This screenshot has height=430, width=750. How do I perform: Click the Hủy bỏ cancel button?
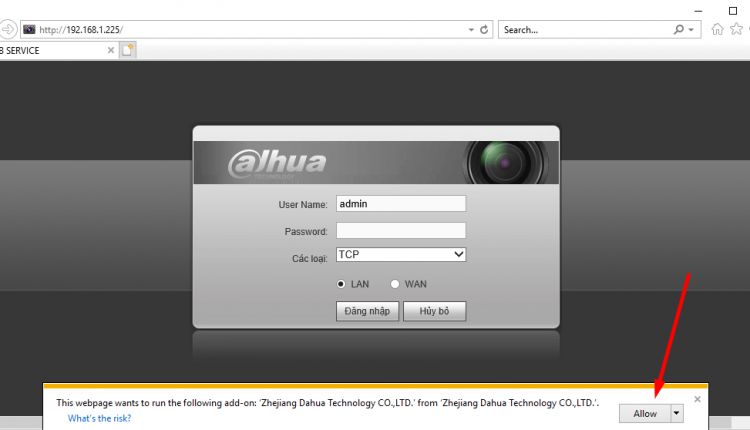pyautogui.click(x=434, y=311)
